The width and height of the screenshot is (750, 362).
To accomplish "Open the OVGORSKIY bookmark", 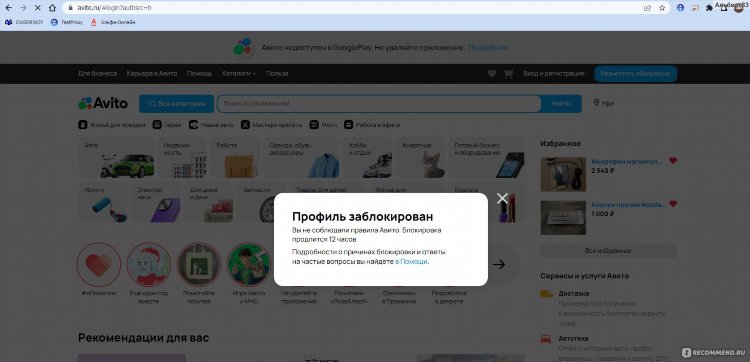I will click(x=24, y=22).
